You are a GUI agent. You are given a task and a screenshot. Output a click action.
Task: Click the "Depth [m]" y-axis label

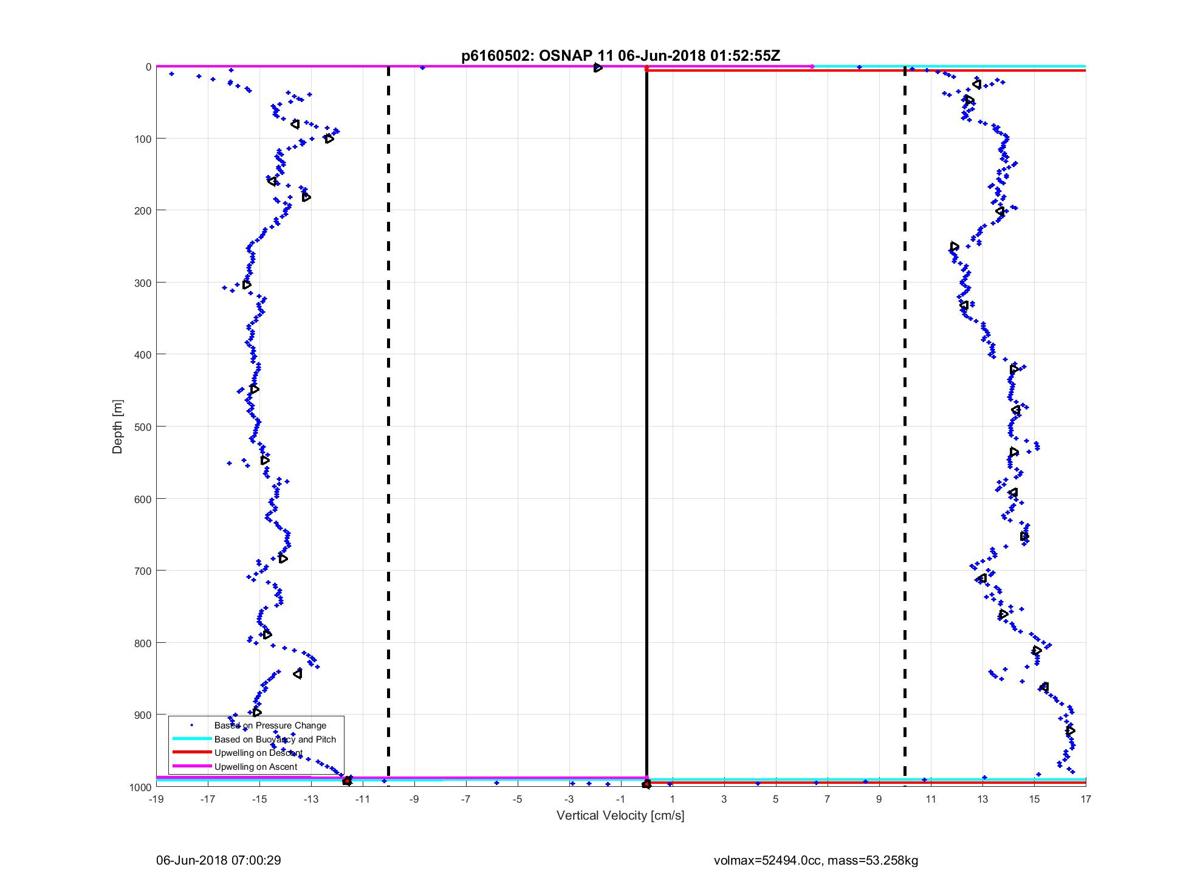118,427
